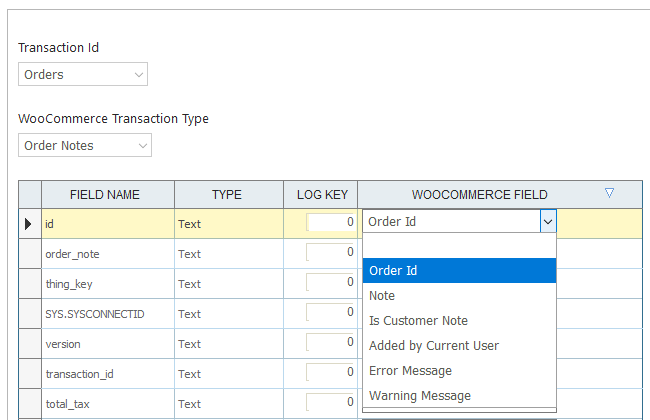Choose Order Id in the dropdown list
This screenshot has width=650, height=420.
[x=459, y=270]
